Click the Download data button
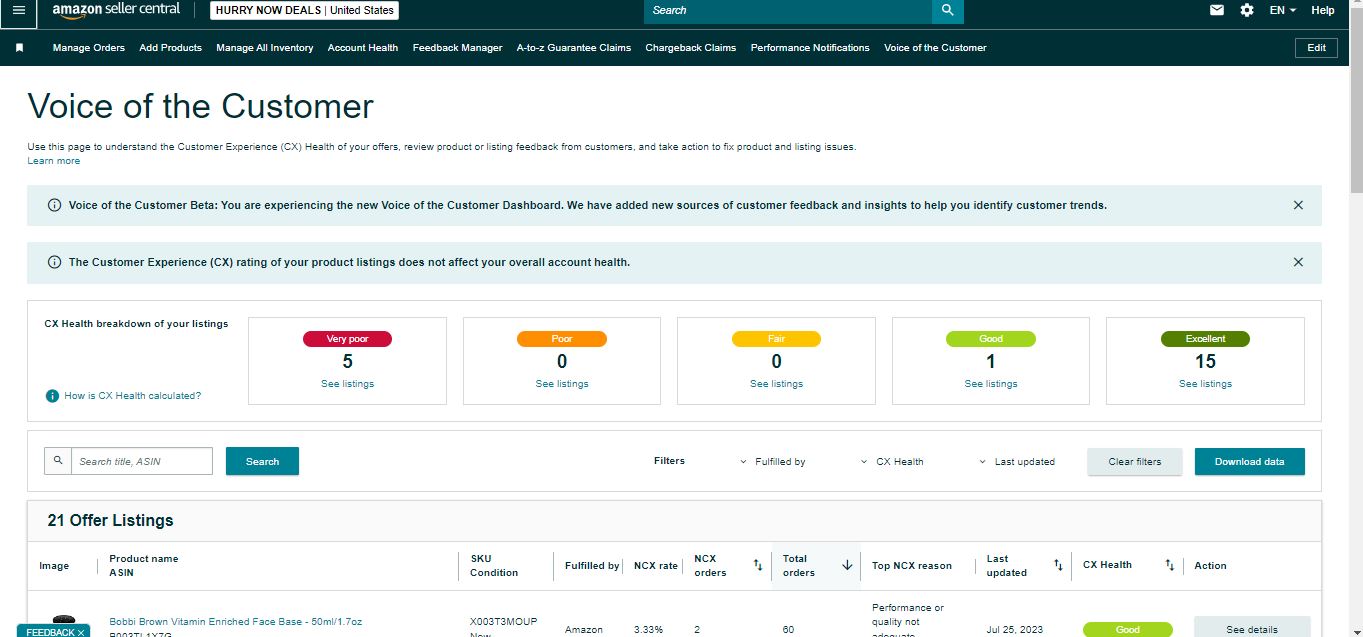 [1249, 462]
